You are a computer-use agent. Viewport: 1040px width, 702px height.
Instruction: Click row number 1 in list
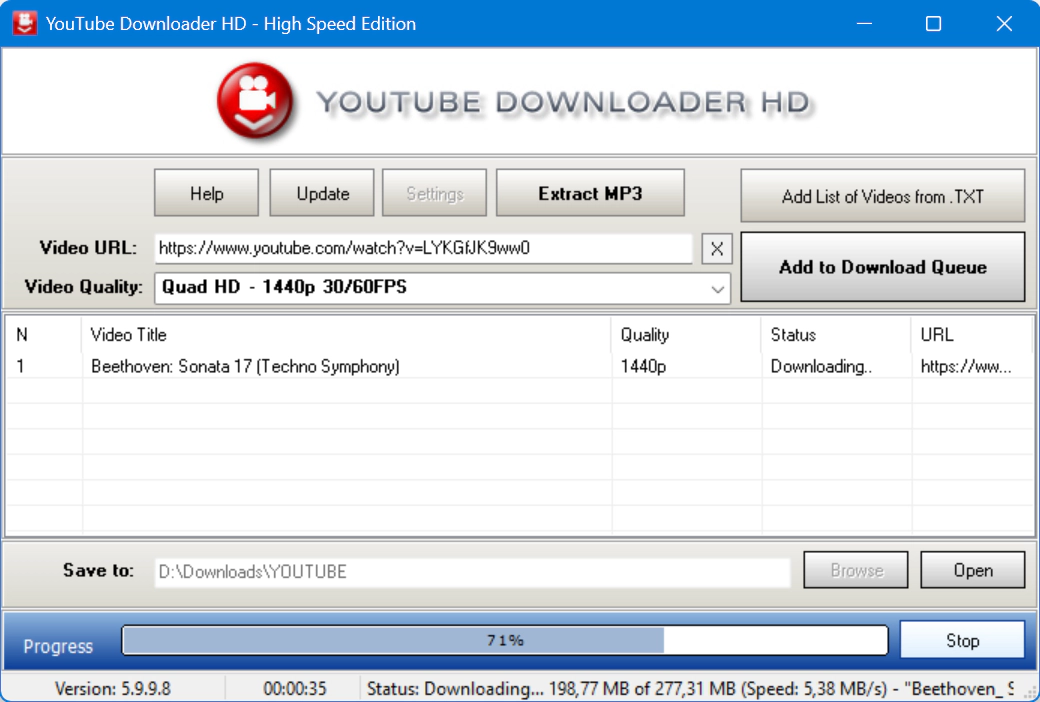click(x=21, y=366)
